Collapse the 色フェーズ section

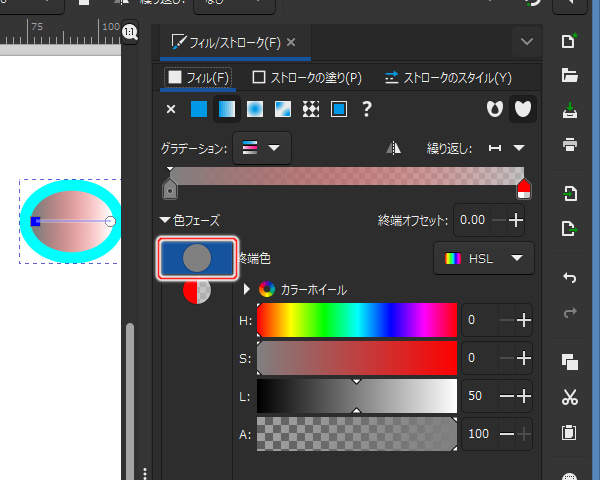165,220
